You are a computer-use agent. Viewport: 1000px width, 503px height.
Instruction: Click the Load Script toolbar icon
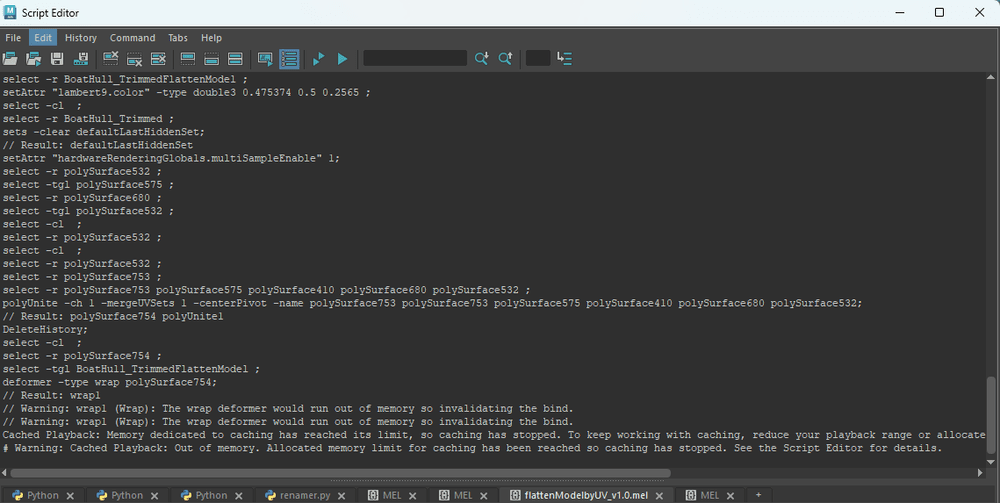[10, 59]
